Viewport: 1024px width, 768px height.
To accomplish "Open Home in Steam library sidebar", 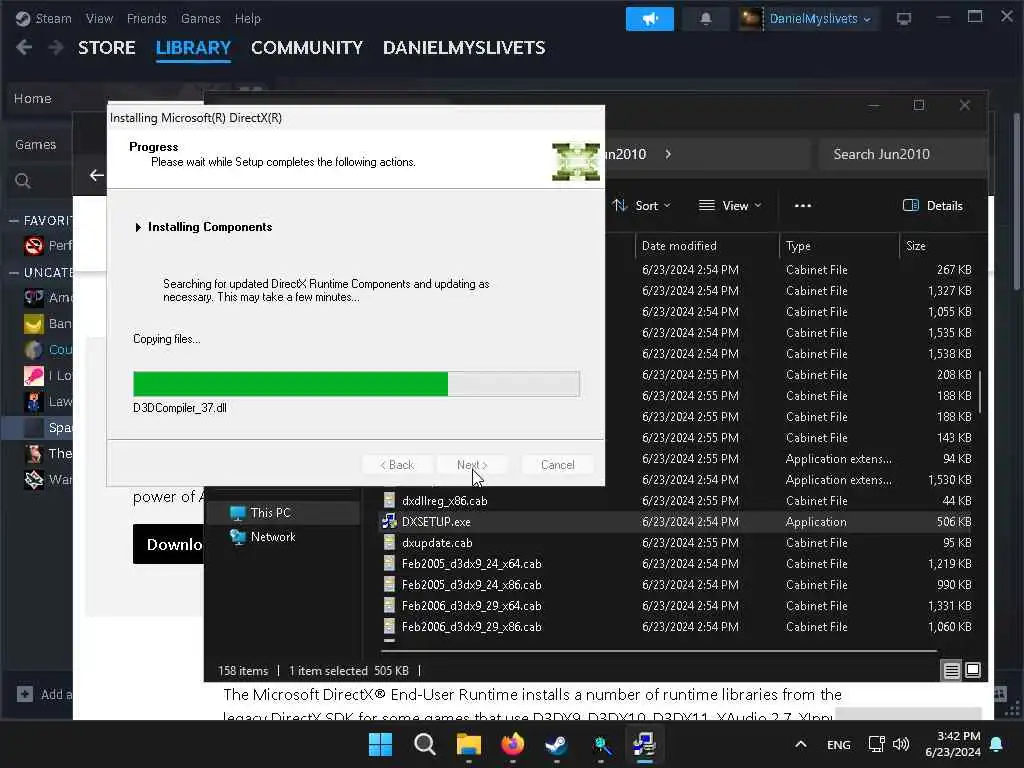I will coord(33,99).
